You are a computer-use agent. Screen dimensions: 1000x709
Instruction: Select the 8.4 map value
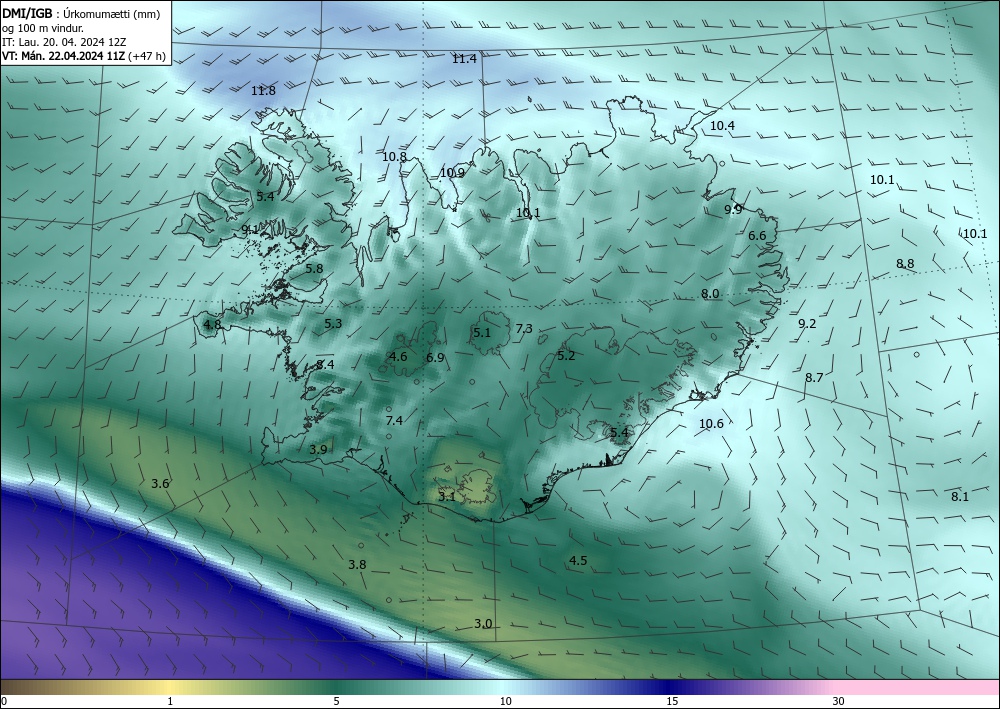pyautogui.click(x=325, y=364)
